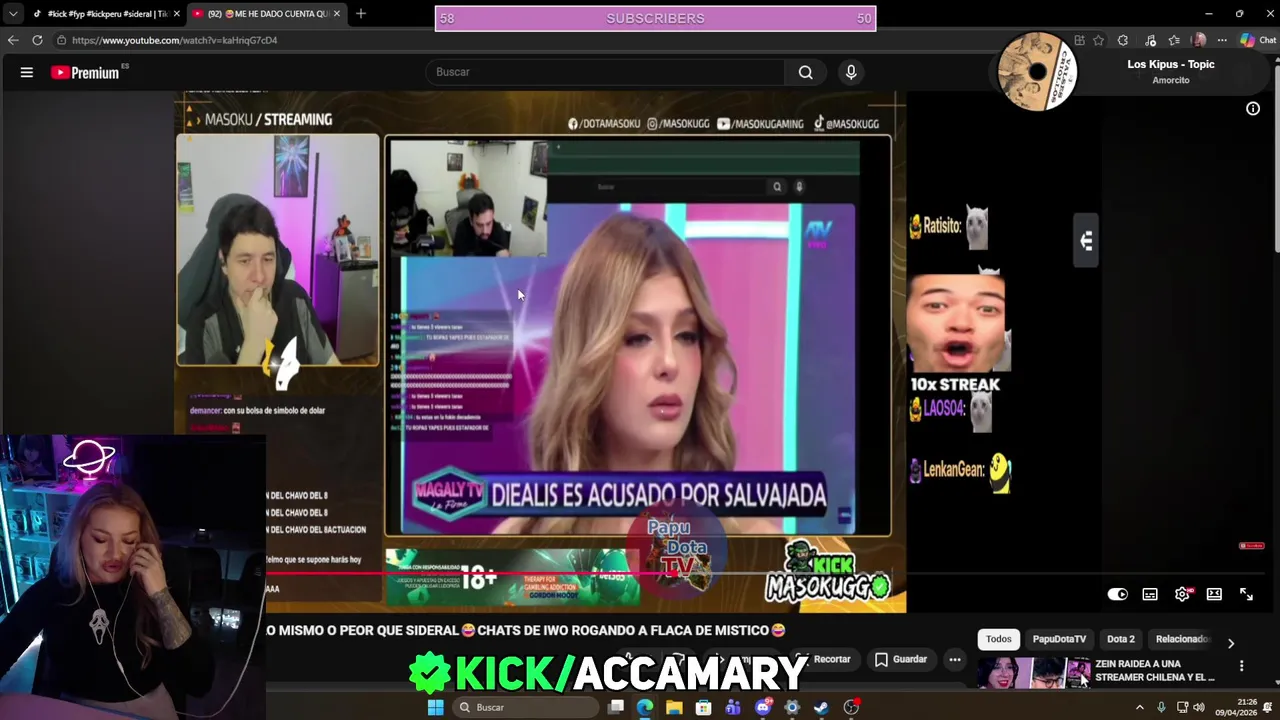Open Microsoft Store from the taskbar
Screen dimensions: 1280x720
coord(704,707)
